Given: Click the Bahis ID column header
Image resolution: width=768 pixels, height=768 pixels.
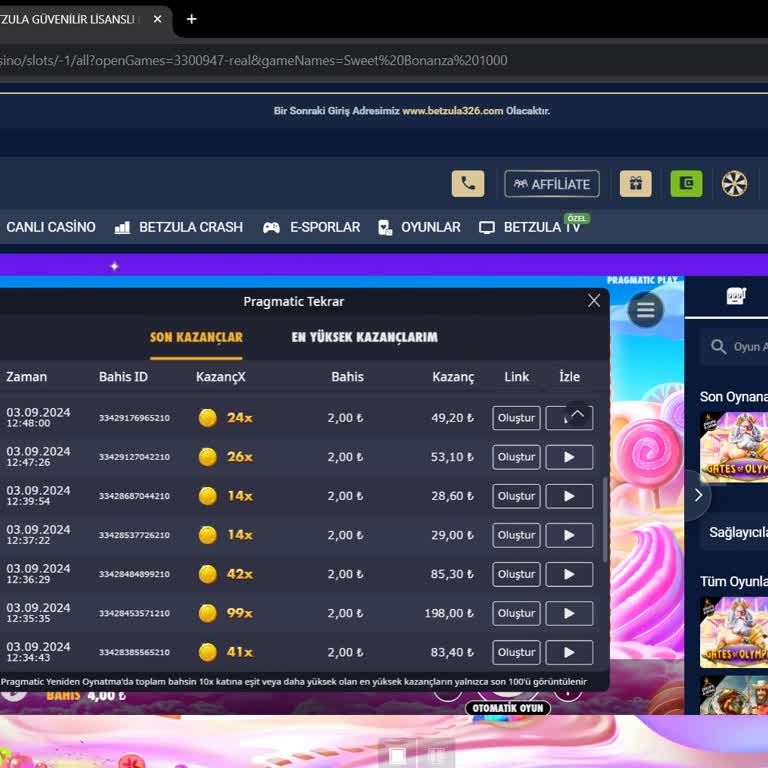Looking at the screenshot, I should click(x=123, y=377).
